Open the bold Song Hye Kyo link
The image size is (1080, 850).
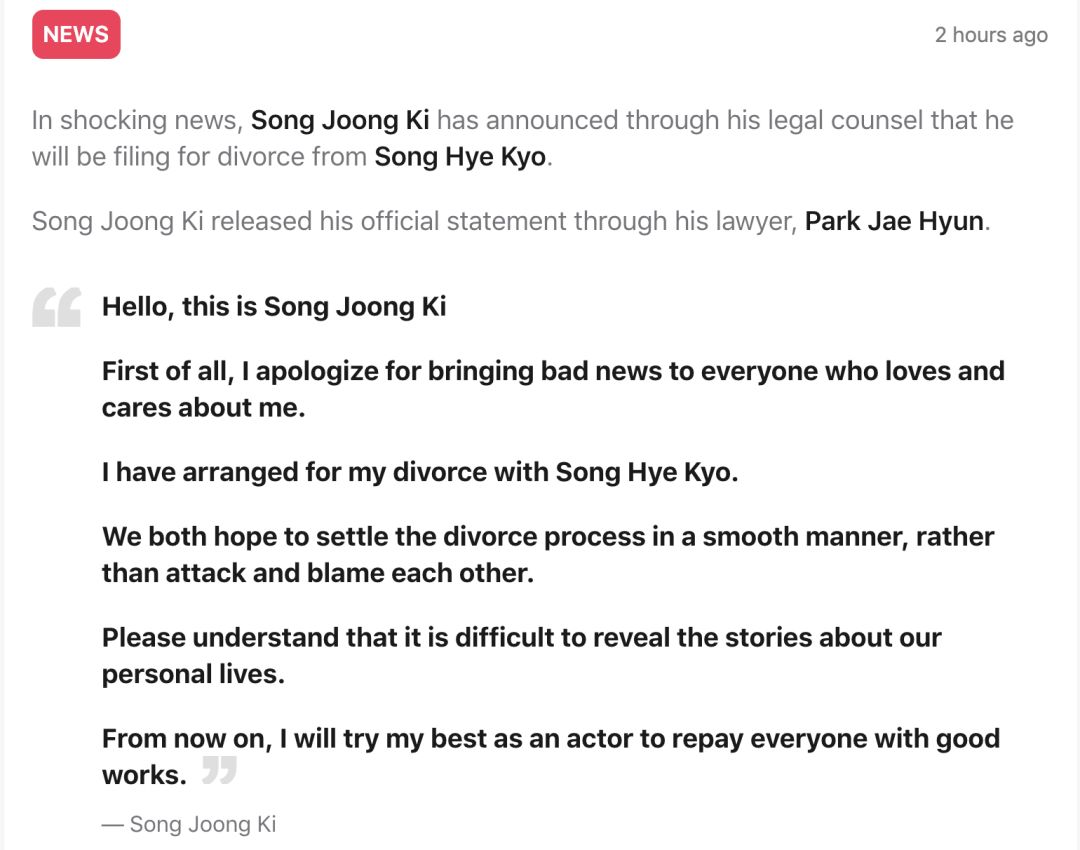point(460,158)
